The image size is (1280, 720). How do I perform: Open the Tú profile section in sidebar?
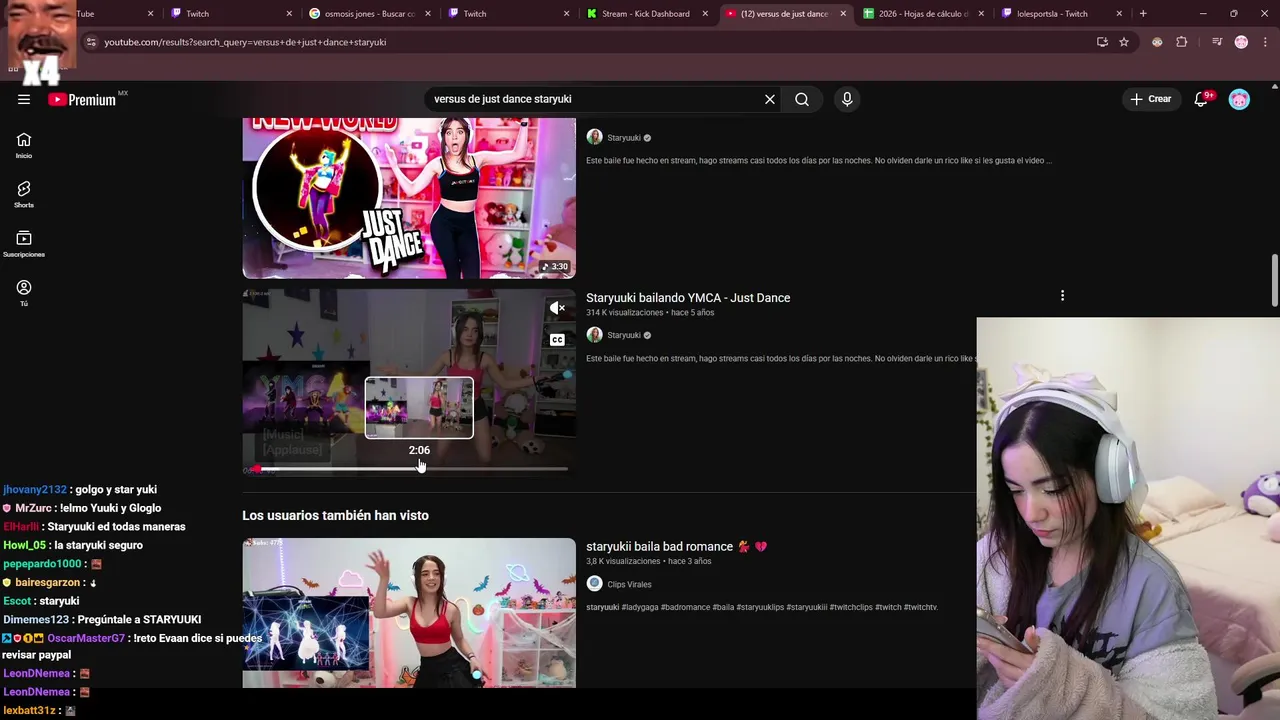click(x=24, y=293)
